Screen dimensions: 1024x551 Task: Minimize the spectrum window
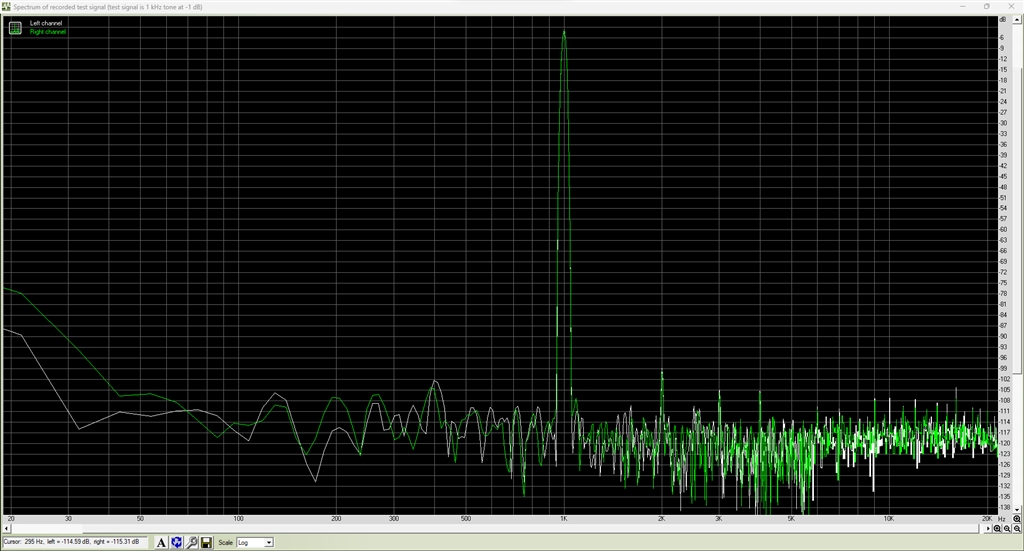(963, 7)
